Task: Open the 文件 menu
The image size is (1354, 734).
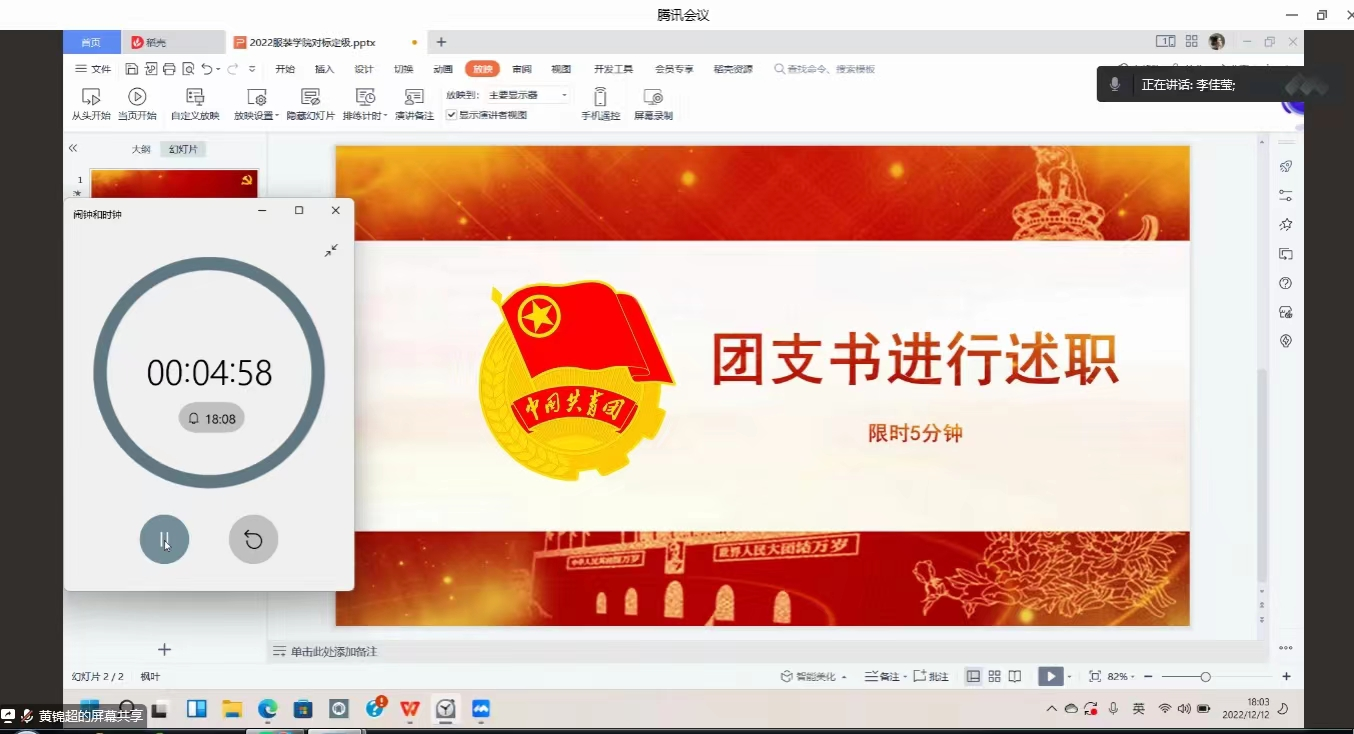Action: click(x=94, y=69)
